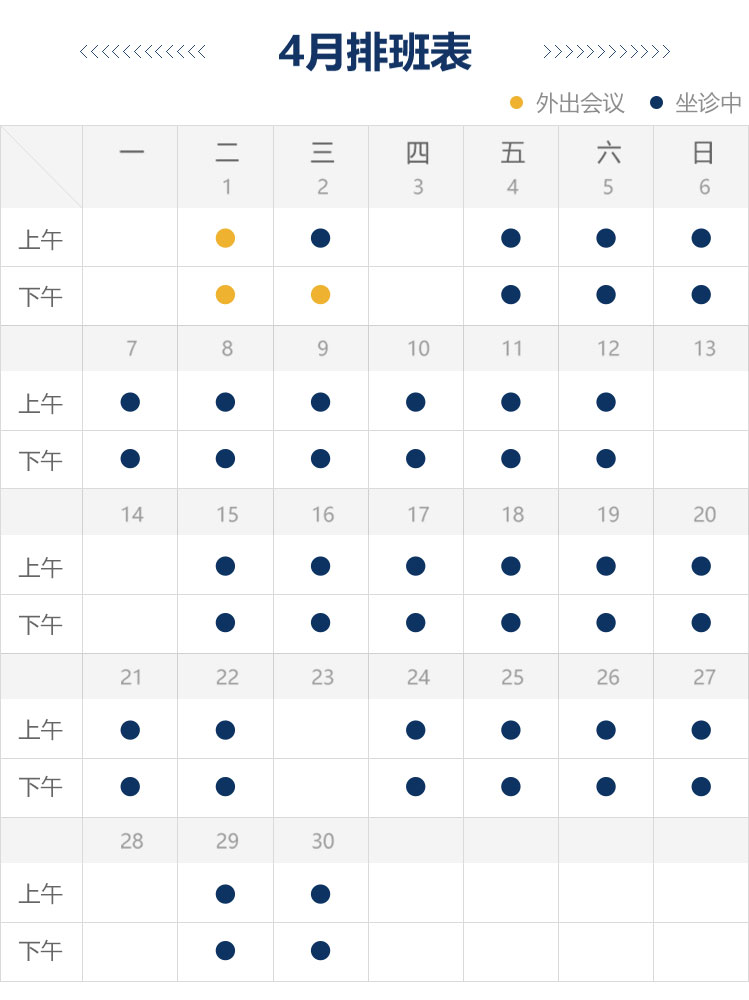749x1000 pixels.
Task: Click date number 23 in the calendar
Action: click(x=323, y=677)
